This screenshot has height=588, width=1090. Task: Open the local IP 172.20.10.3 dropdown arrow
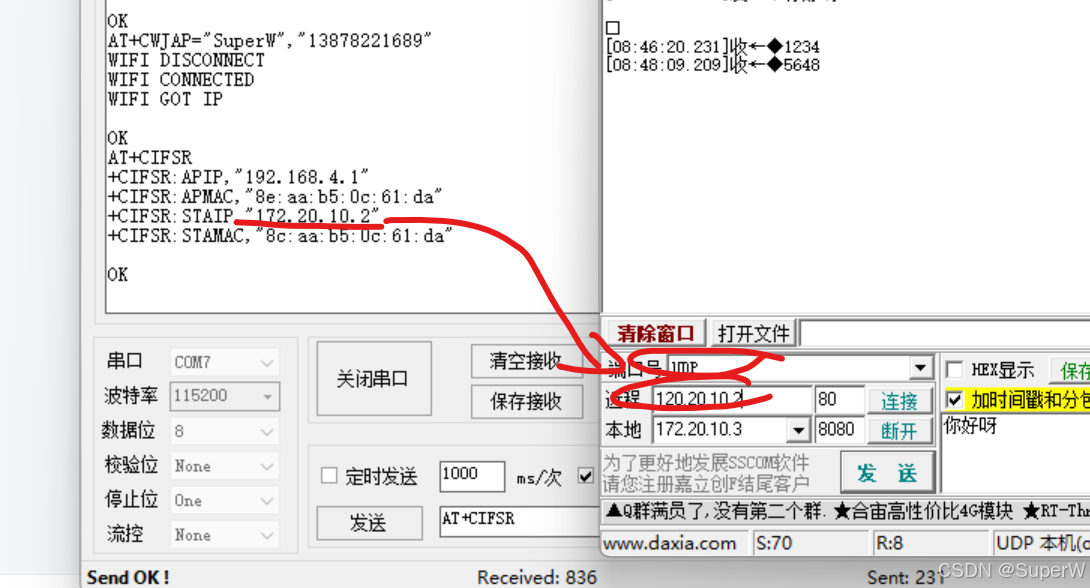[799, 430]
